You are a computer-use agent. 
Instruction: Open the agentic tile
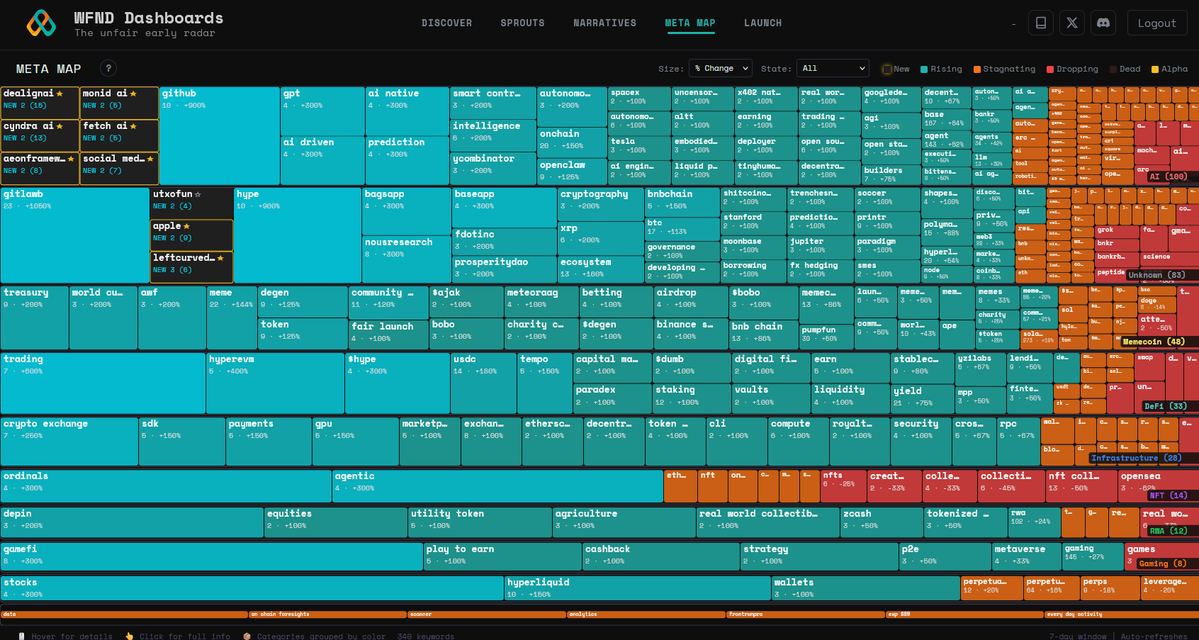pyautogui.click(x=498, y=486)
